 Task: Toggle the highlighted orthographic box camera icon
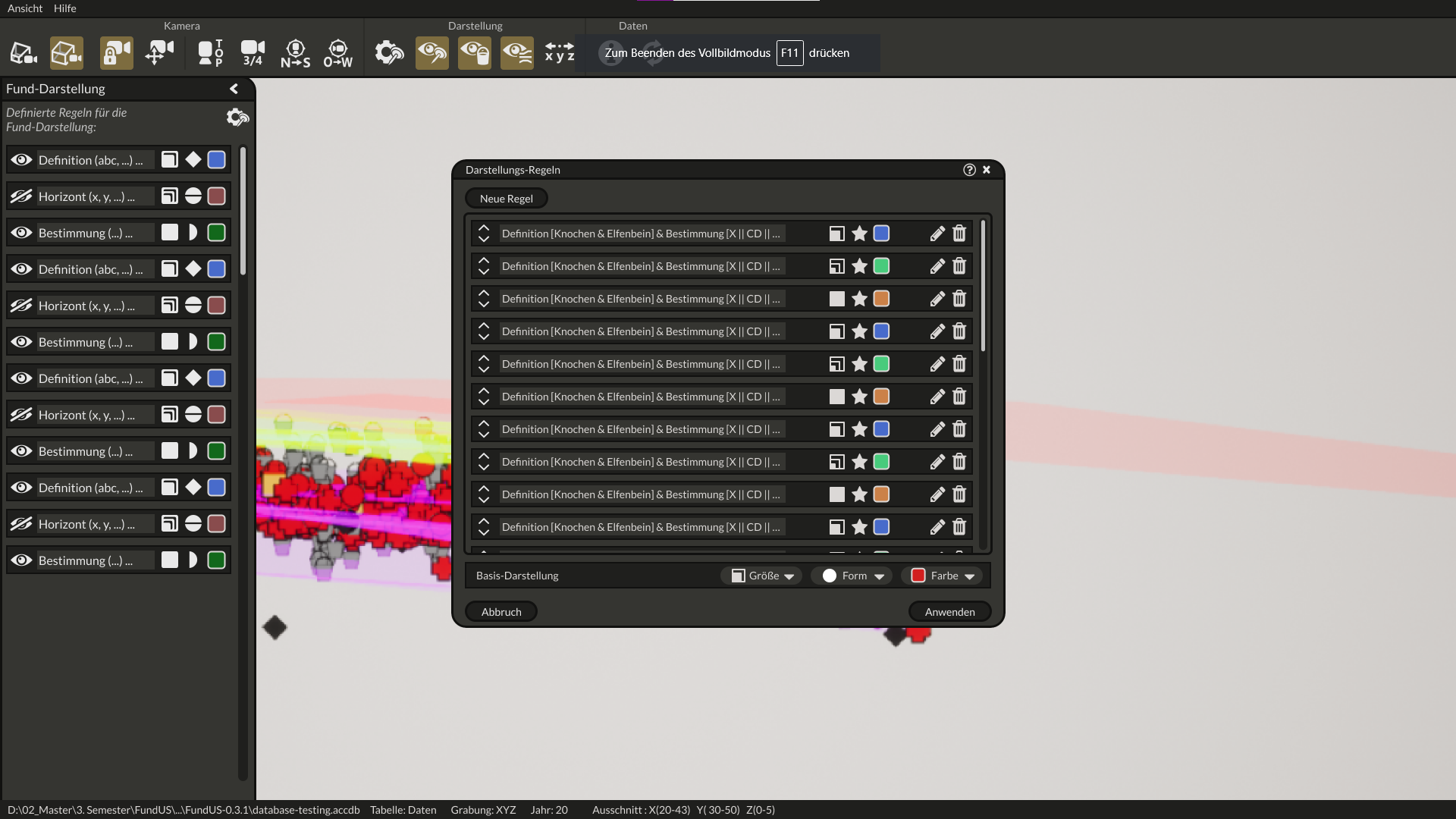coord(67,53)
